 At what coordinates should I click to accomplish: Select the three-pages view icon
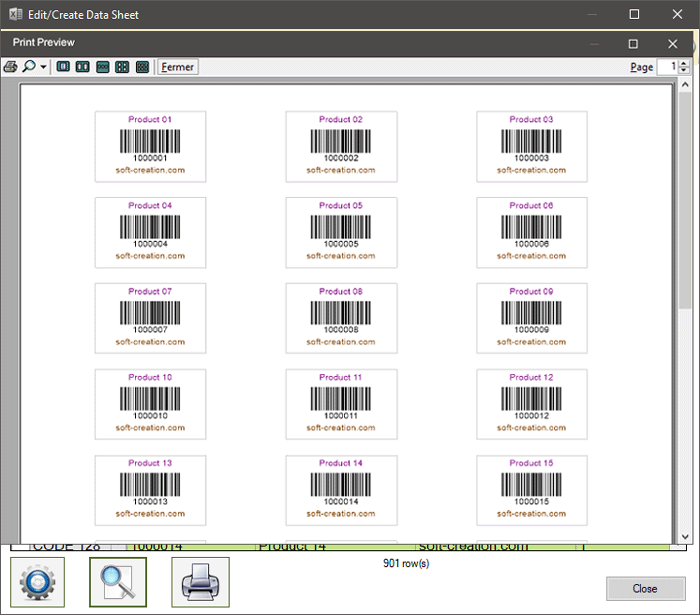[x=103, y=67]
